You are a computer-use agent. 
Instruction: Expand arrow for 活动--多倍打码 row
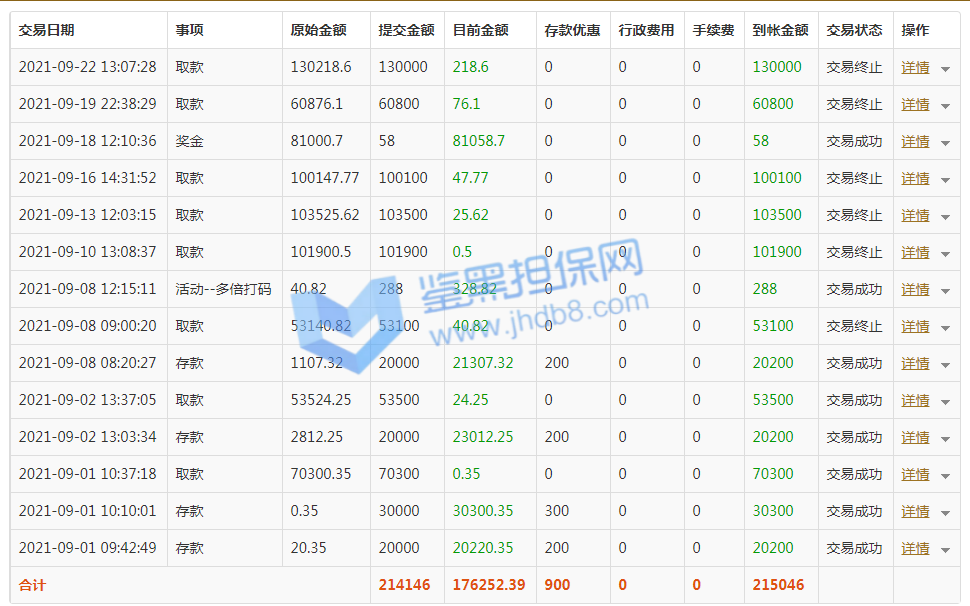tap(945, 291)
